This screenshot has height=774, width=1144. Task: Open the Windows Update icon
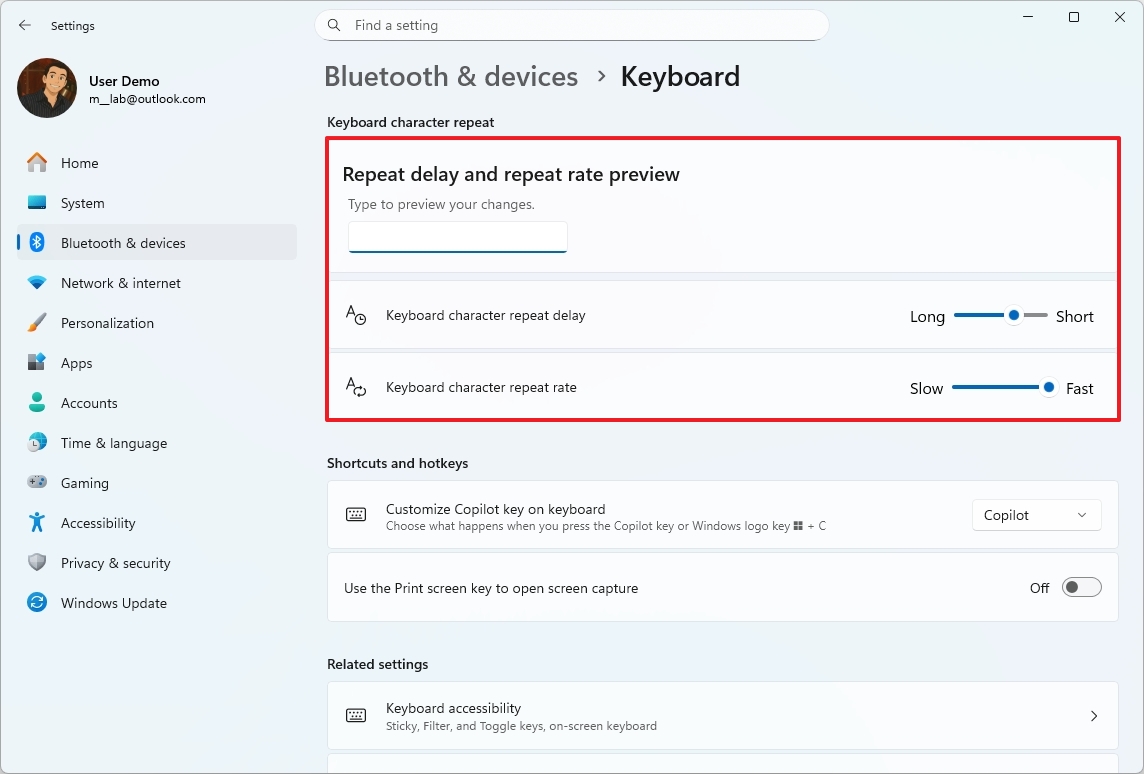click(36, 602)
